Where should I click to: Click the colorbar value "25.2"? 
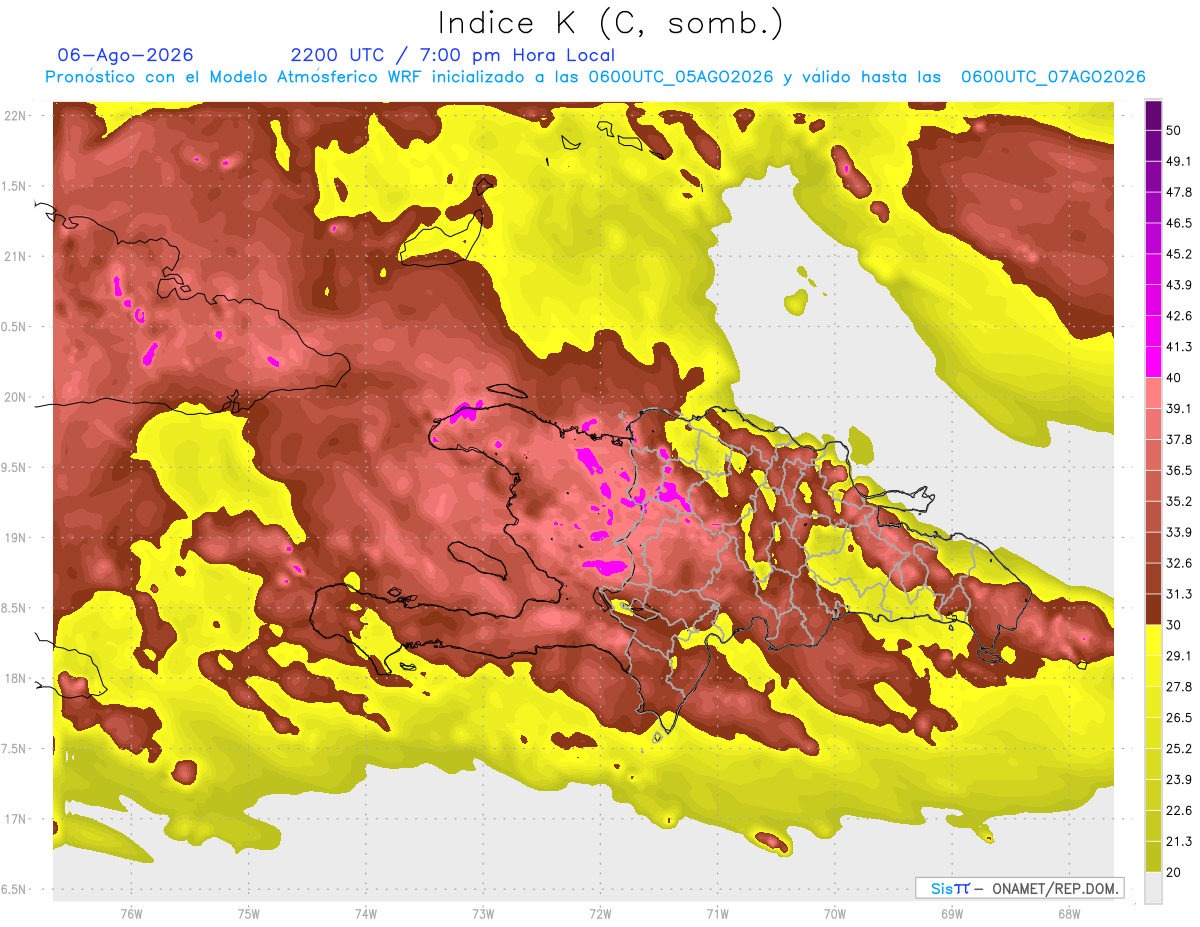click(x=1179, y=749)
